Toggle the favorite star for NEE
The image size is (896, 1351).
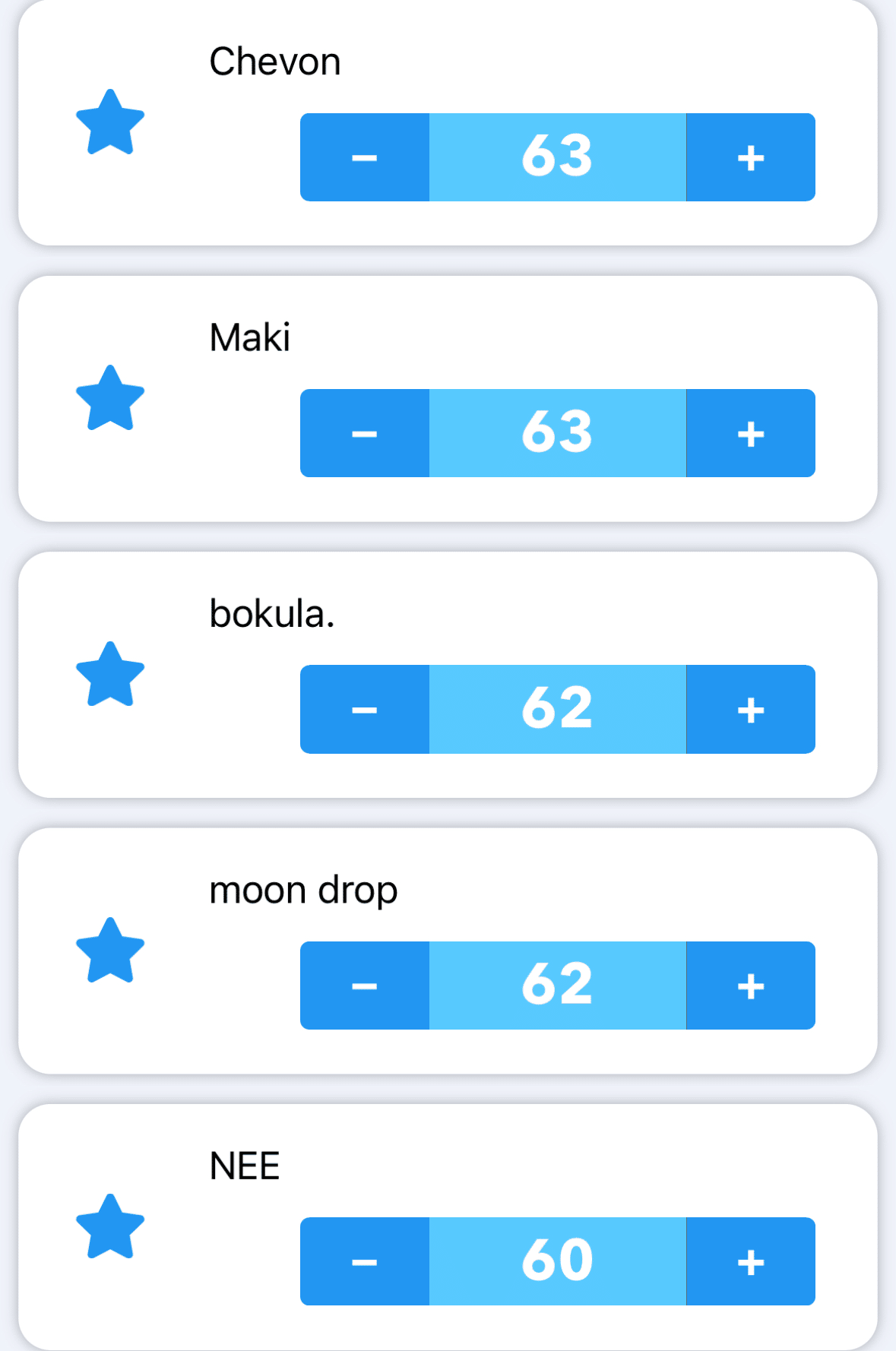point(110,1226)
